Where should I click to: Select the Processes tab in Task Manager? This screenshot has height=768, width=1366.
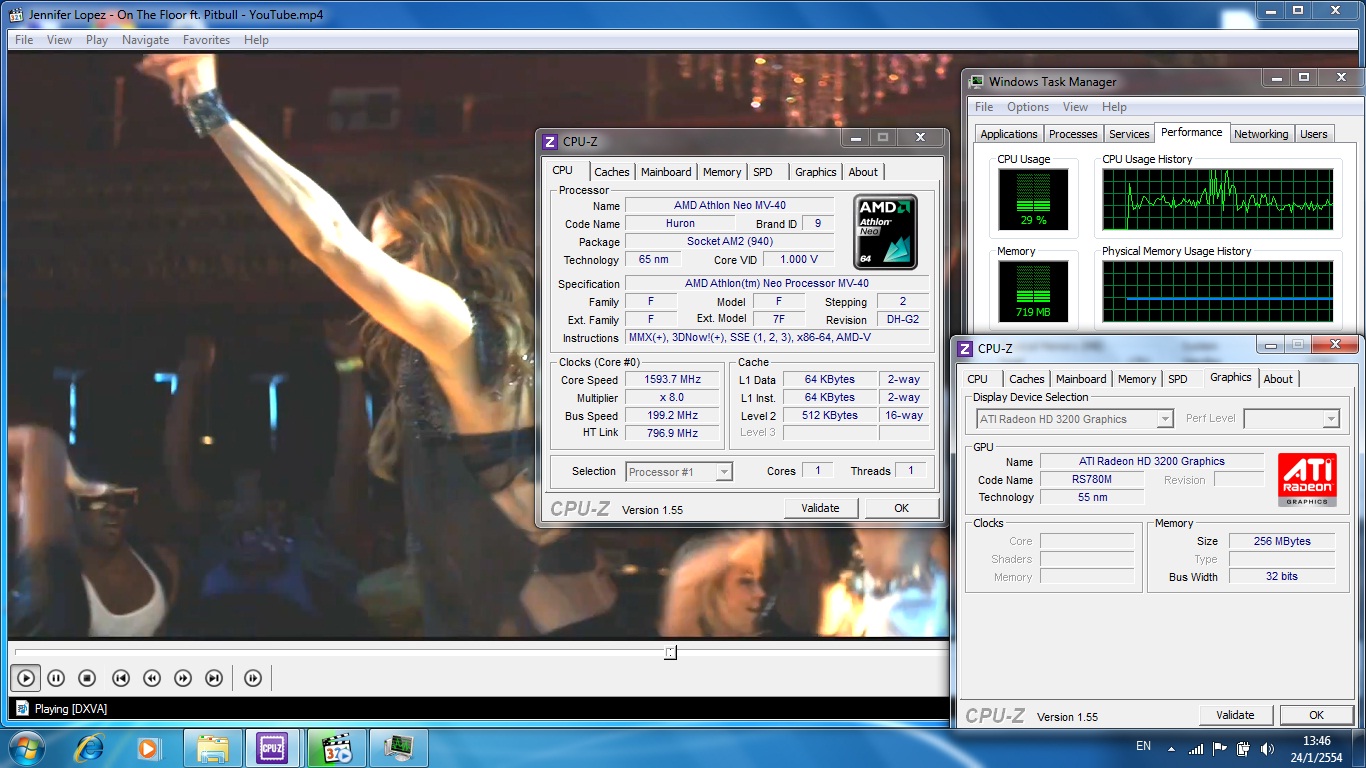pyautogui.click(x=1073, y=134)
